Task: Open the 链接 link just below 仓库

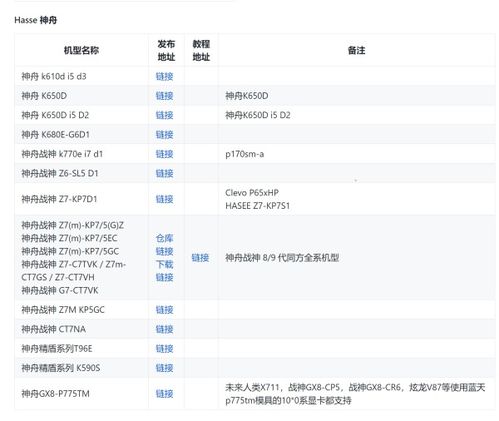Action: 164,251
